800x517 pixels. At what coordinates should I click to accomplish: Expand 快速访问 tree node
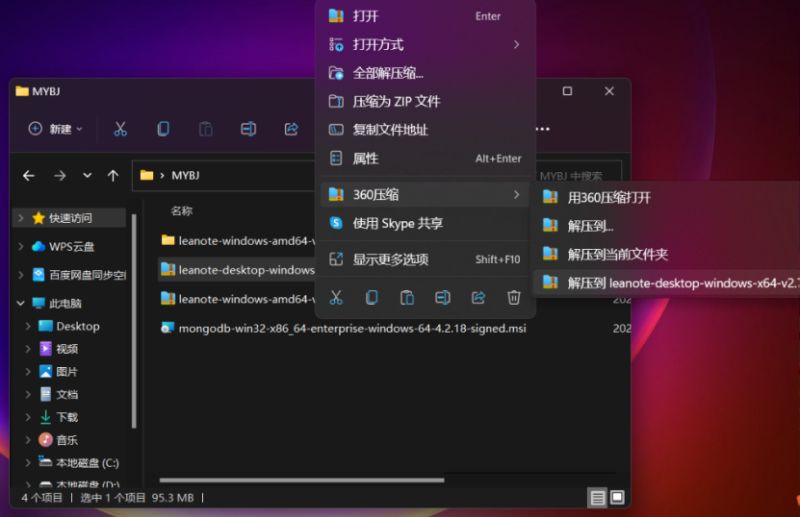tap(20, 218)
